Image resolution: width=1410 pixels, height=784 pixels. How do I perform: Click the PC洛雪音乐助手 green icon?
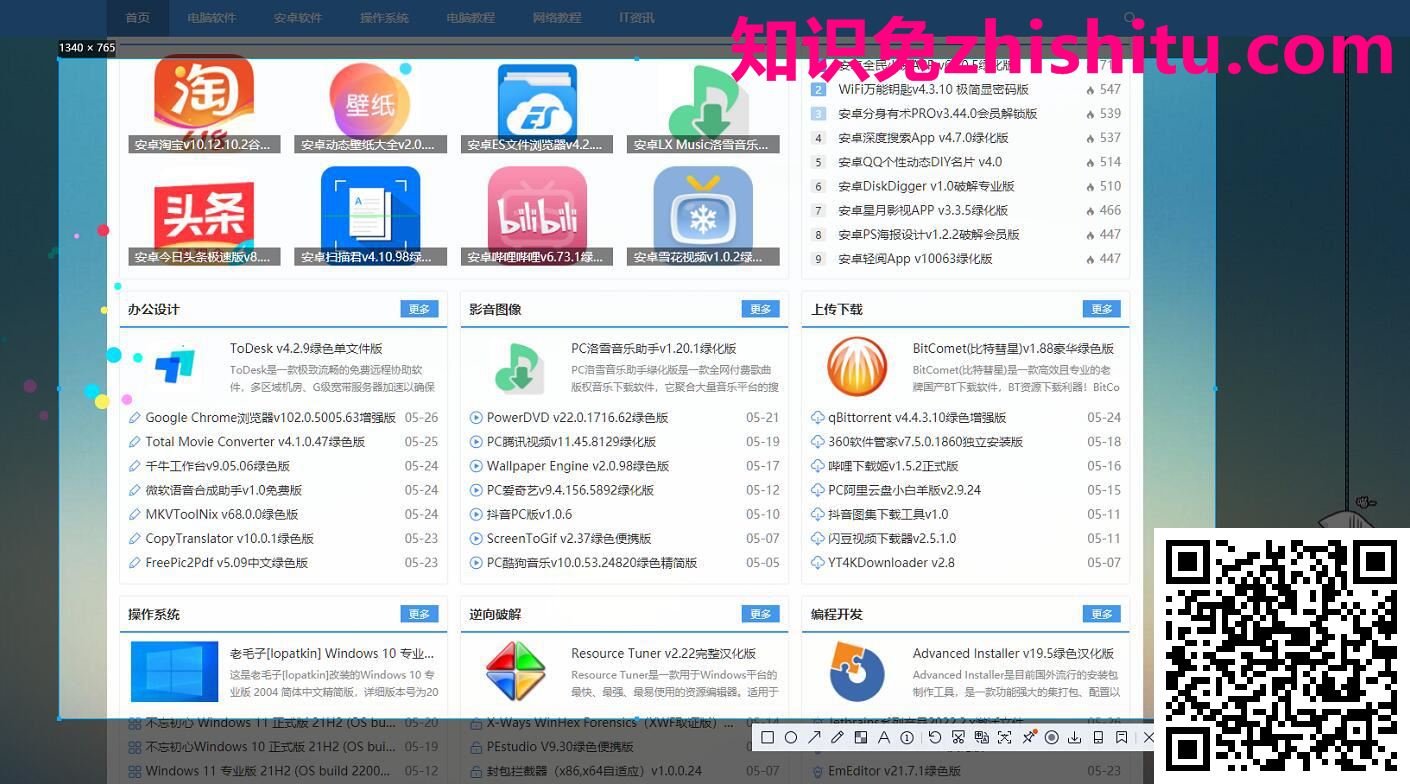point(518,367)
